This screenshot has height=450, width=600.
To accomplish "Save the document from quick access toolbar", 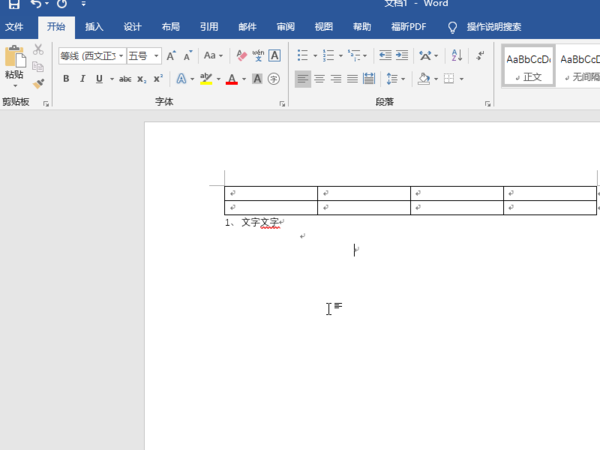I will click(14, 4).
